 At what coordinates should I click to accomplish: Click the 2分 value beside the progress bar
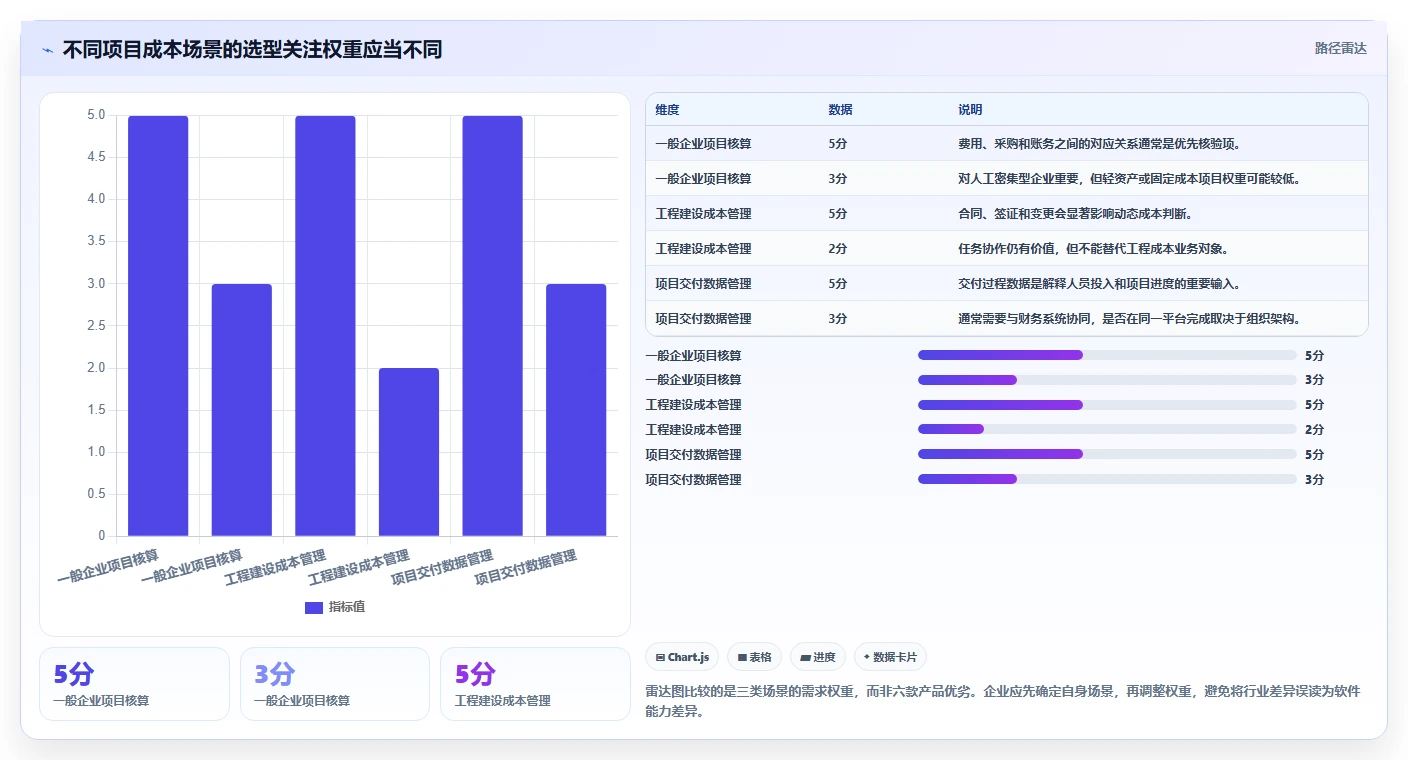point(1314,430)
